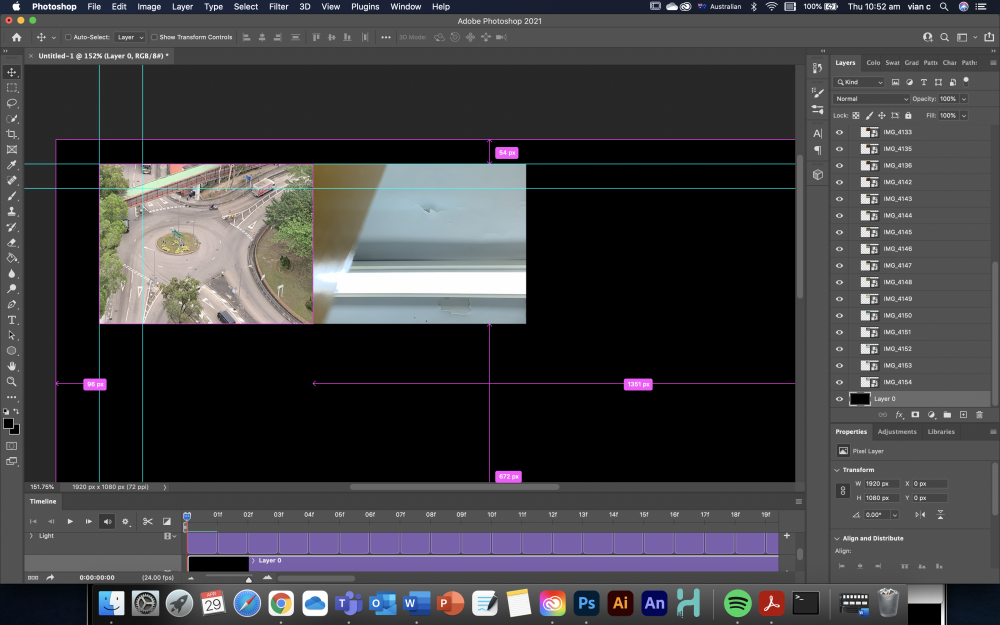The image size is (1000, 625).
Task: Open the Filter menu
Action: pyautogui.click(x=278, y=7)
